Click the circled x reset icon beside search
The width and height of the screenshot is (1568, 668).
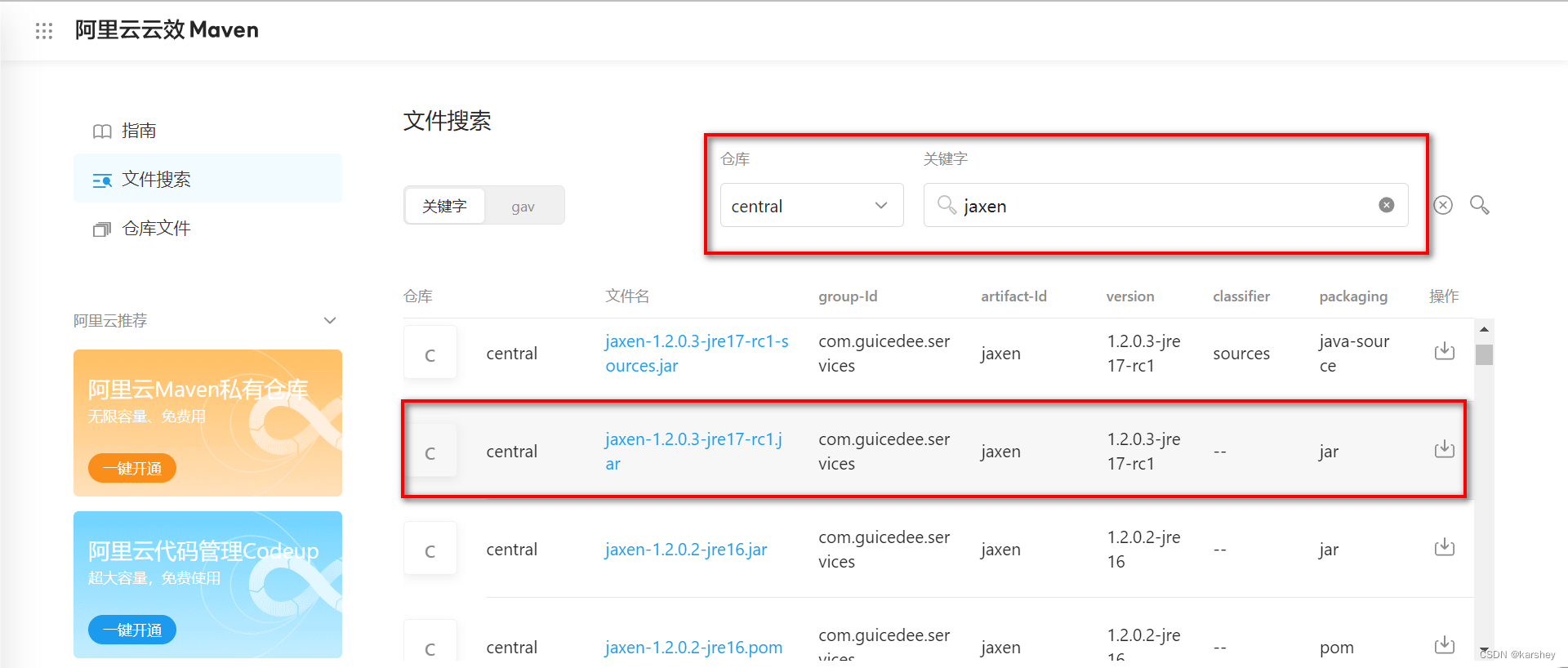(1443, 205)
